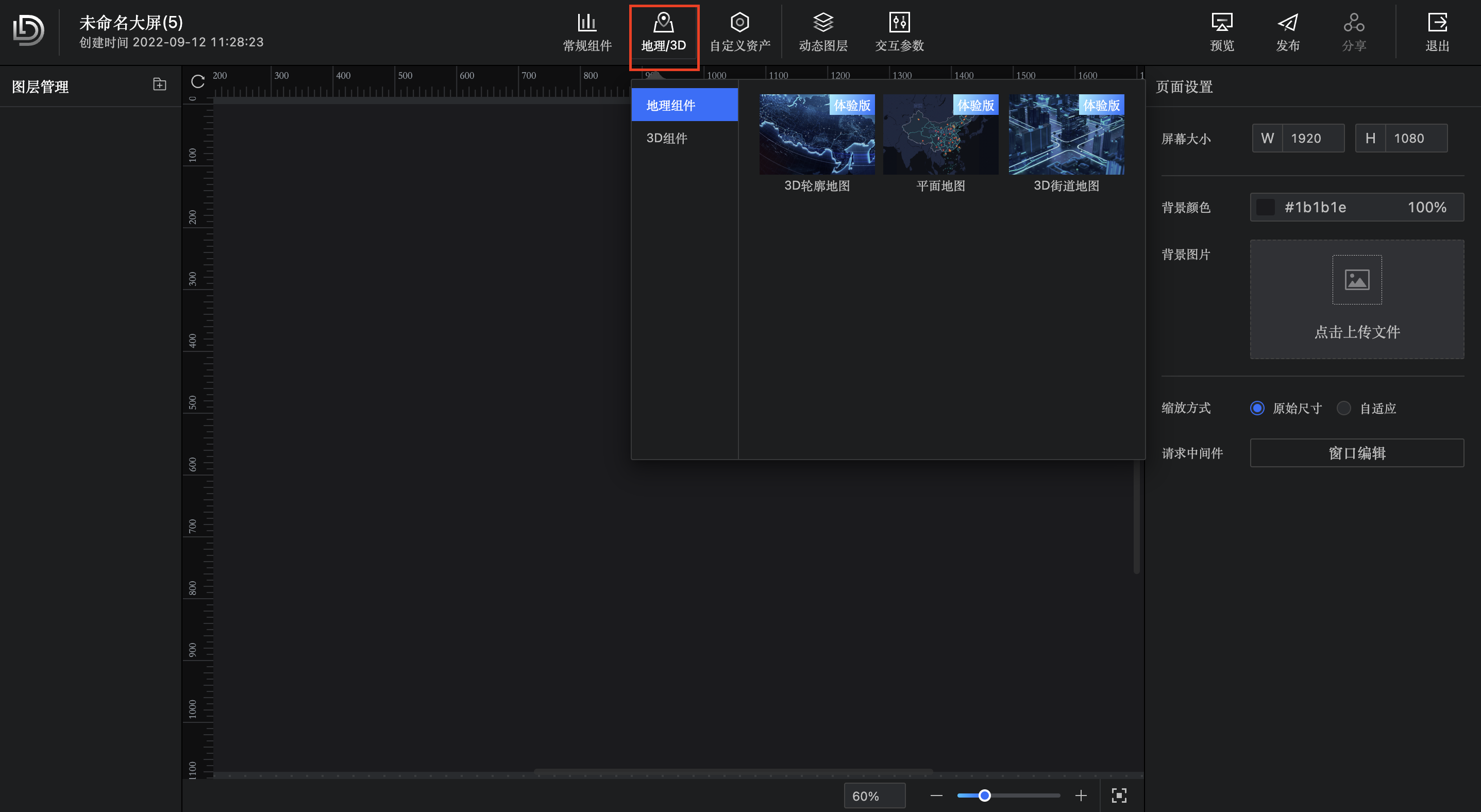Select the 自适应 radio button
This screenshot has width=1481, height=812.
pyautogui.click(x=1343, y=408)
